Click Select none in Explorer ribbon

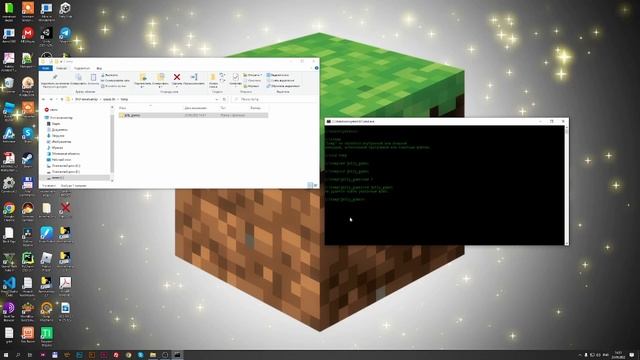pos(280,80)
